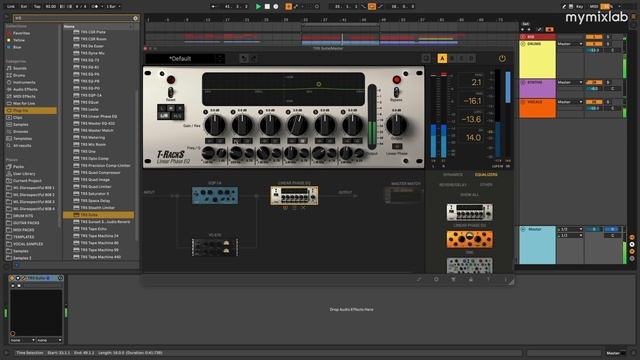Toggle the T-RackS power button

coord(502,59)
